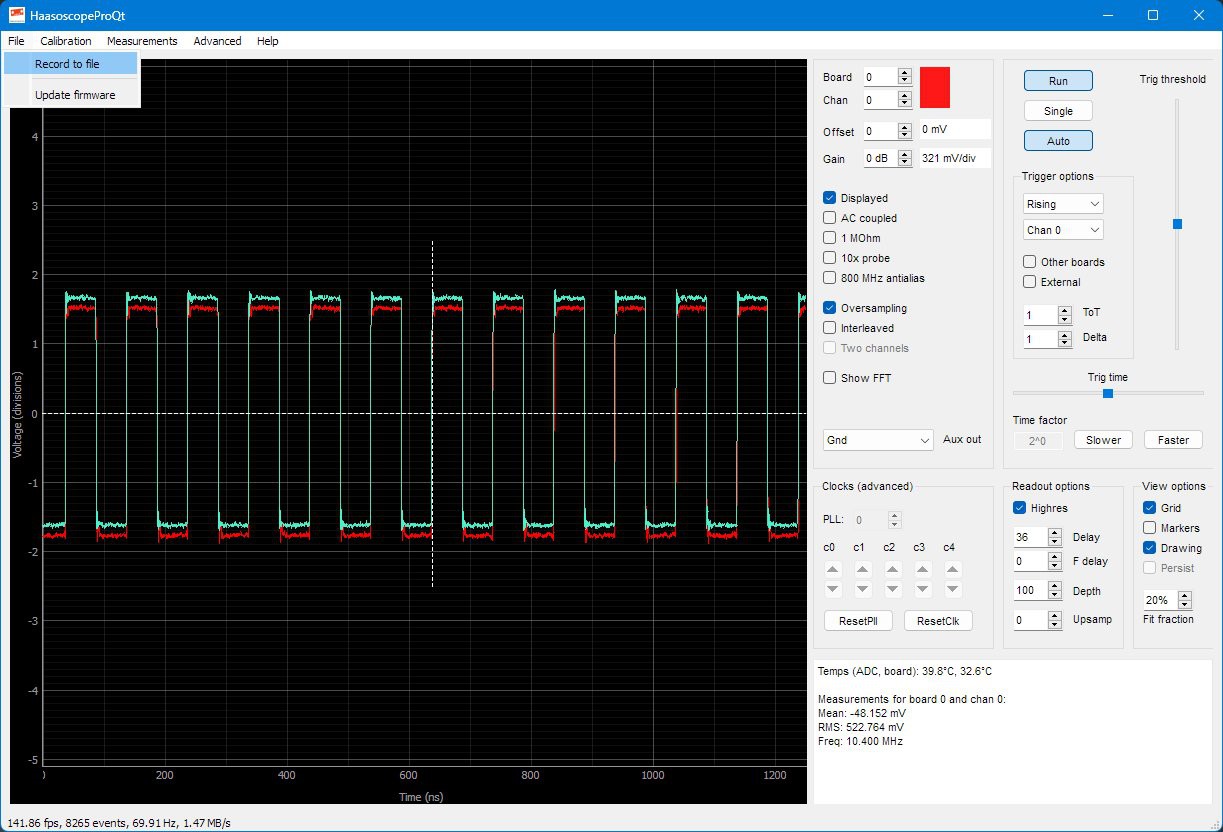
Task: Increase the Board number spinner
Action: point(905,73)
